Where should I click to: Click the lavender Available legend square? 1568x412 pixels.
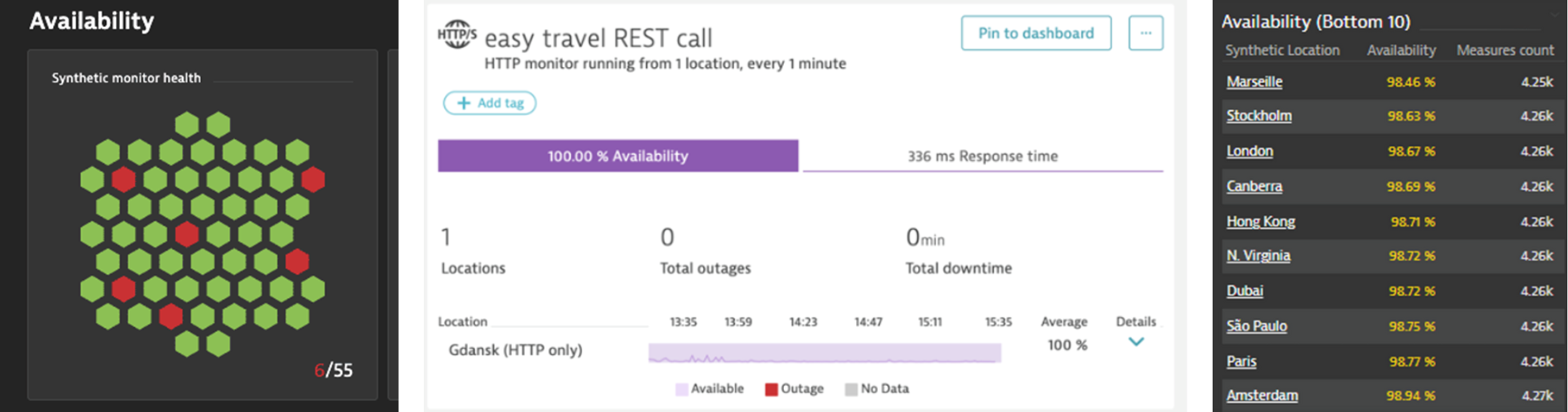(x=682, y=389)
